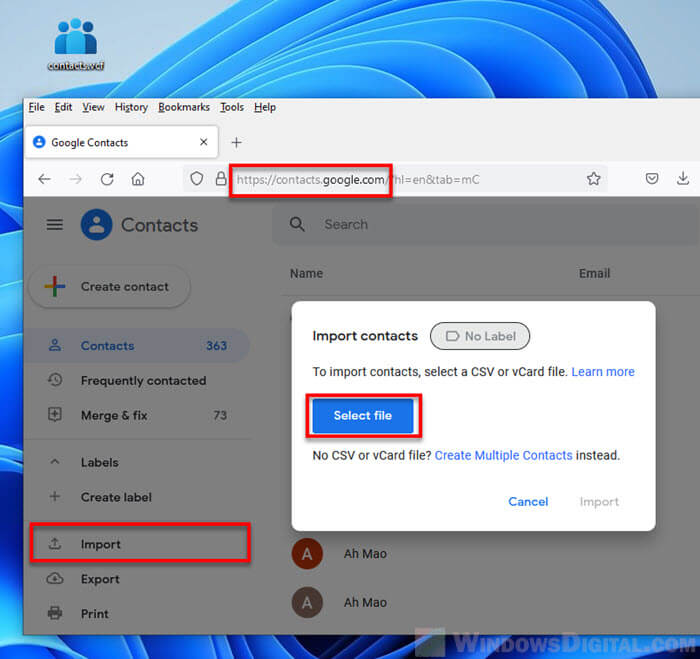
Task: Save page to Pocket
Action: click(652, 179)
